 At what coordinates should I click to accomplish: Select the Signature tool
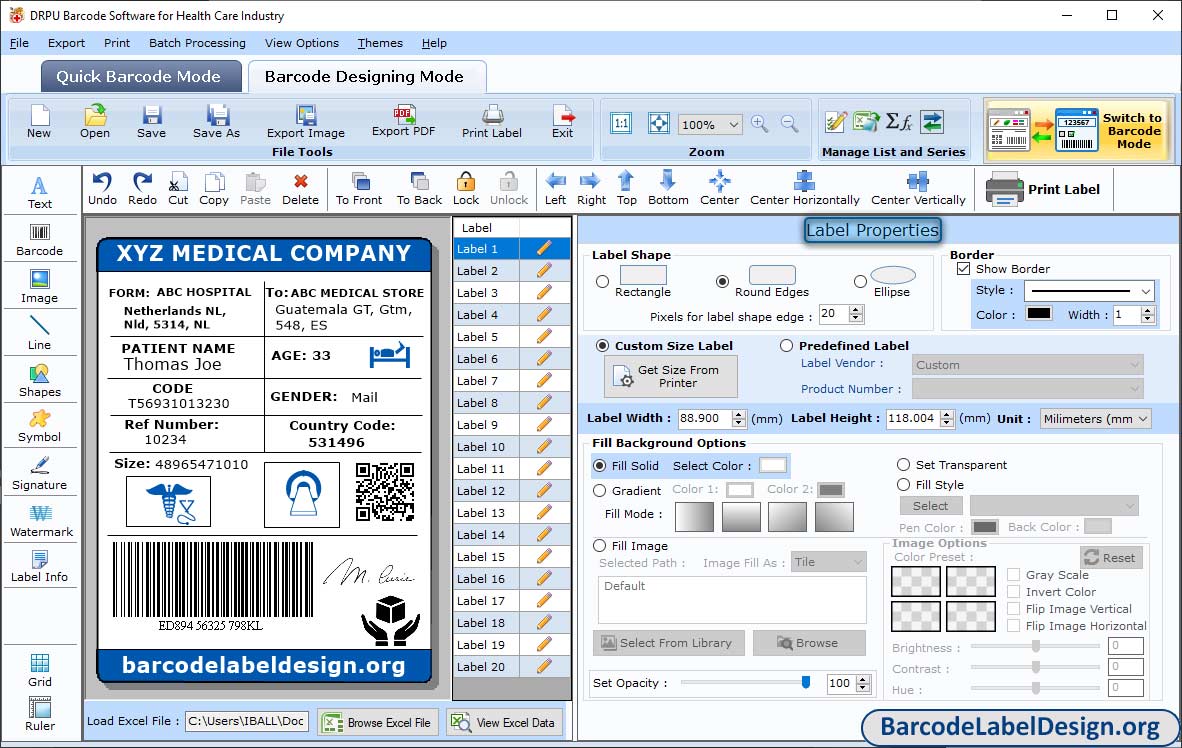39,474
